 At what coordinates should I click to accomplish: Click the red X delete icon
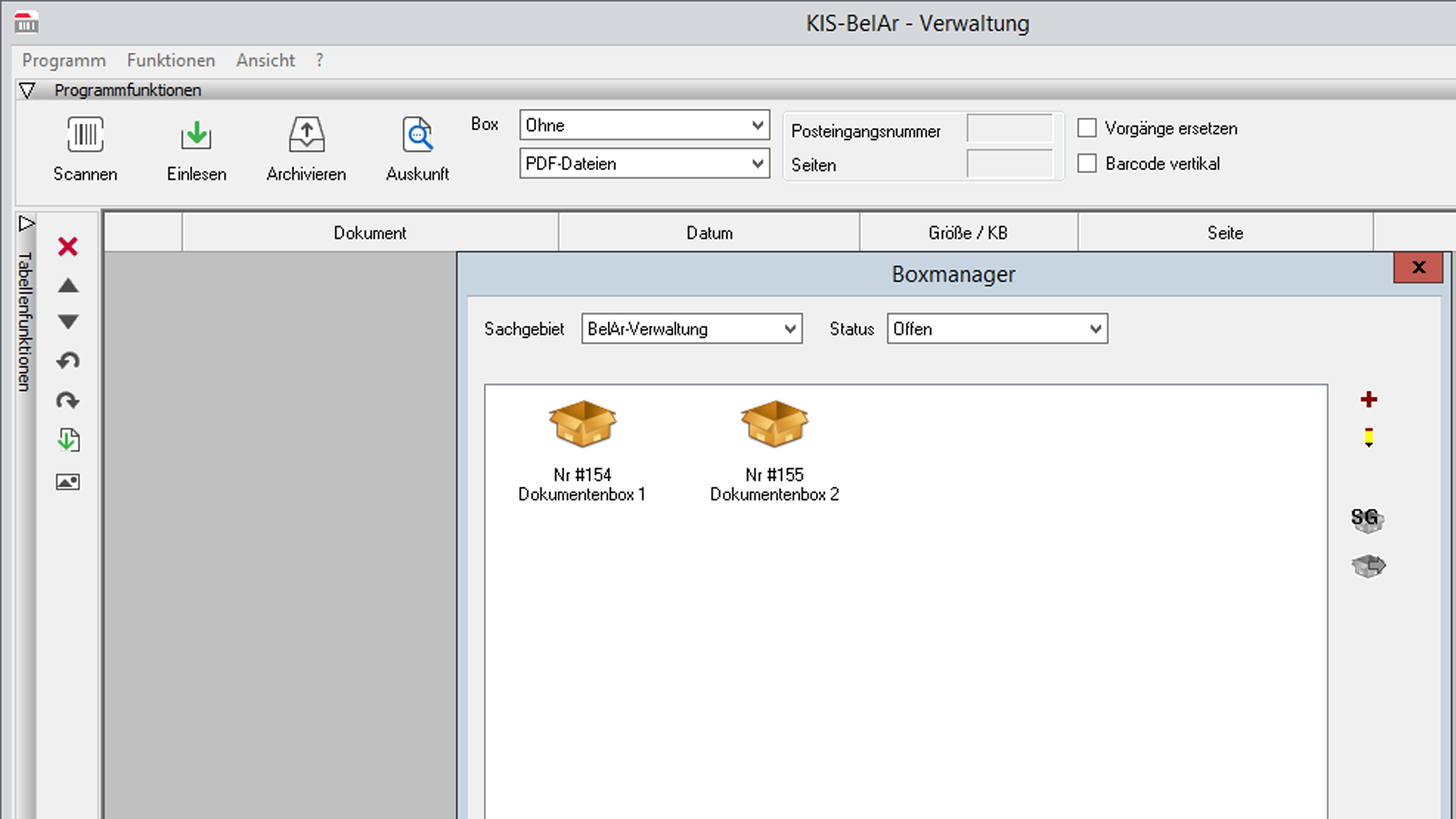[67, 247]
